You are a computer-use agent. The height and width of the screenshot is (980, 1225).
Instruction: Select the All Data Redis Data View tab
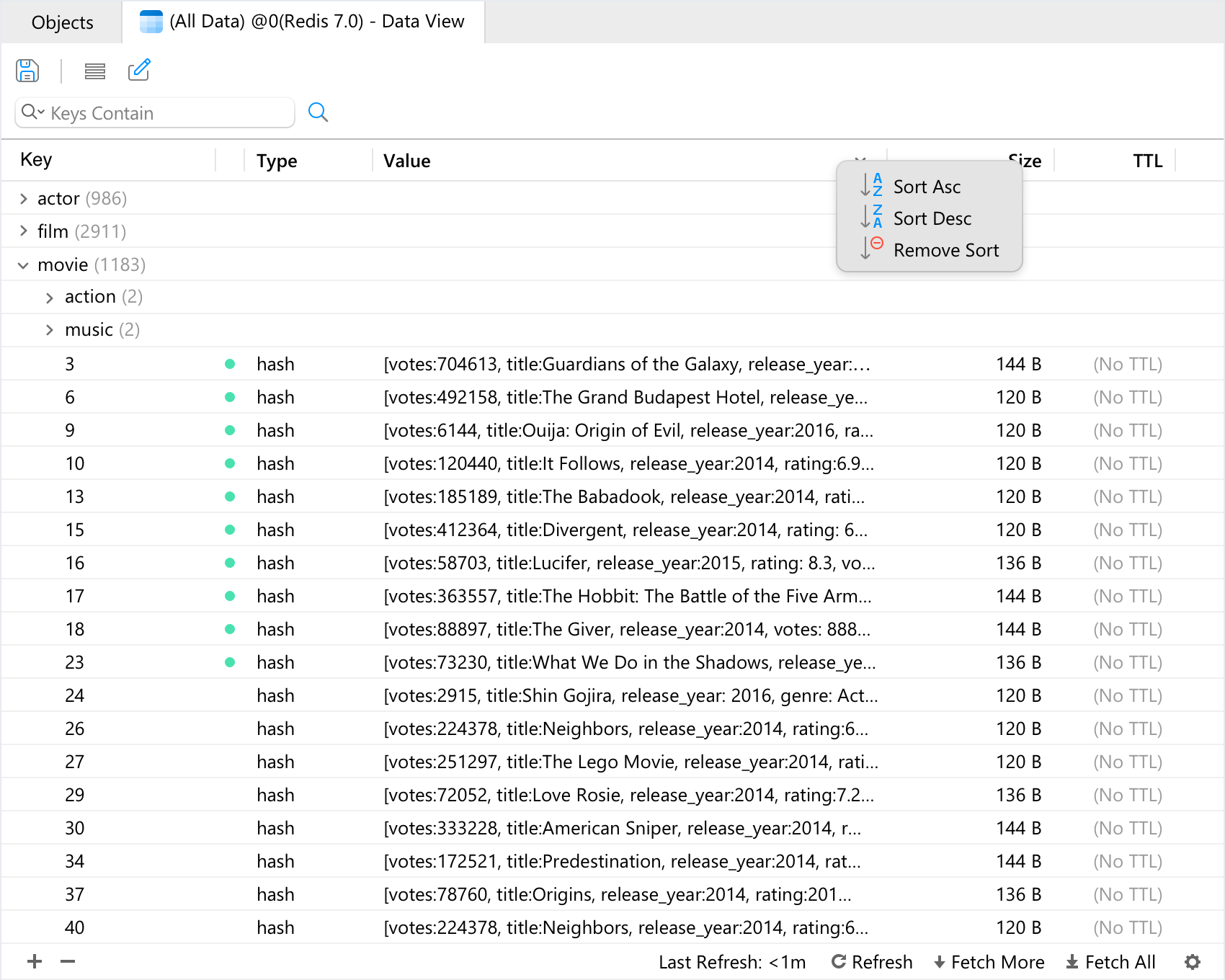(x=303, y=22)
